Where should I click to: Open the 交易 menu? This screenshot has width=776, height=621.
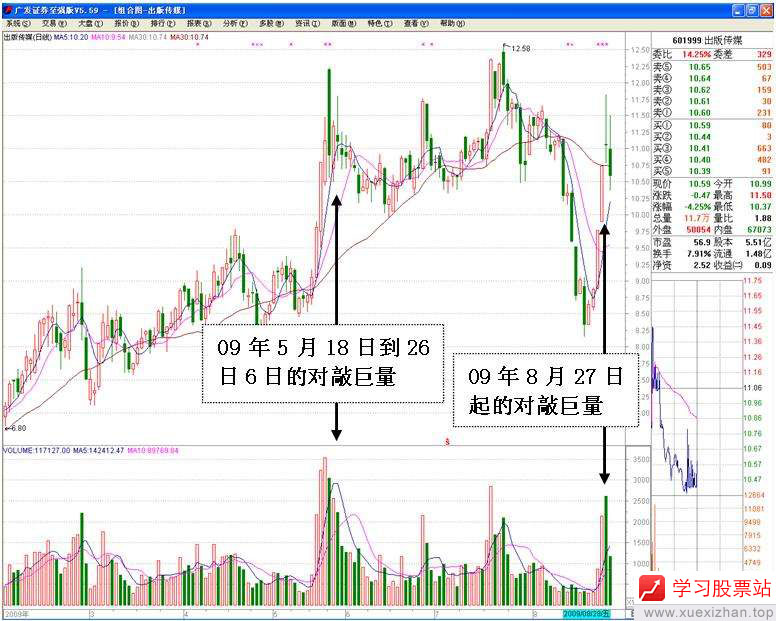pos(54,23)
